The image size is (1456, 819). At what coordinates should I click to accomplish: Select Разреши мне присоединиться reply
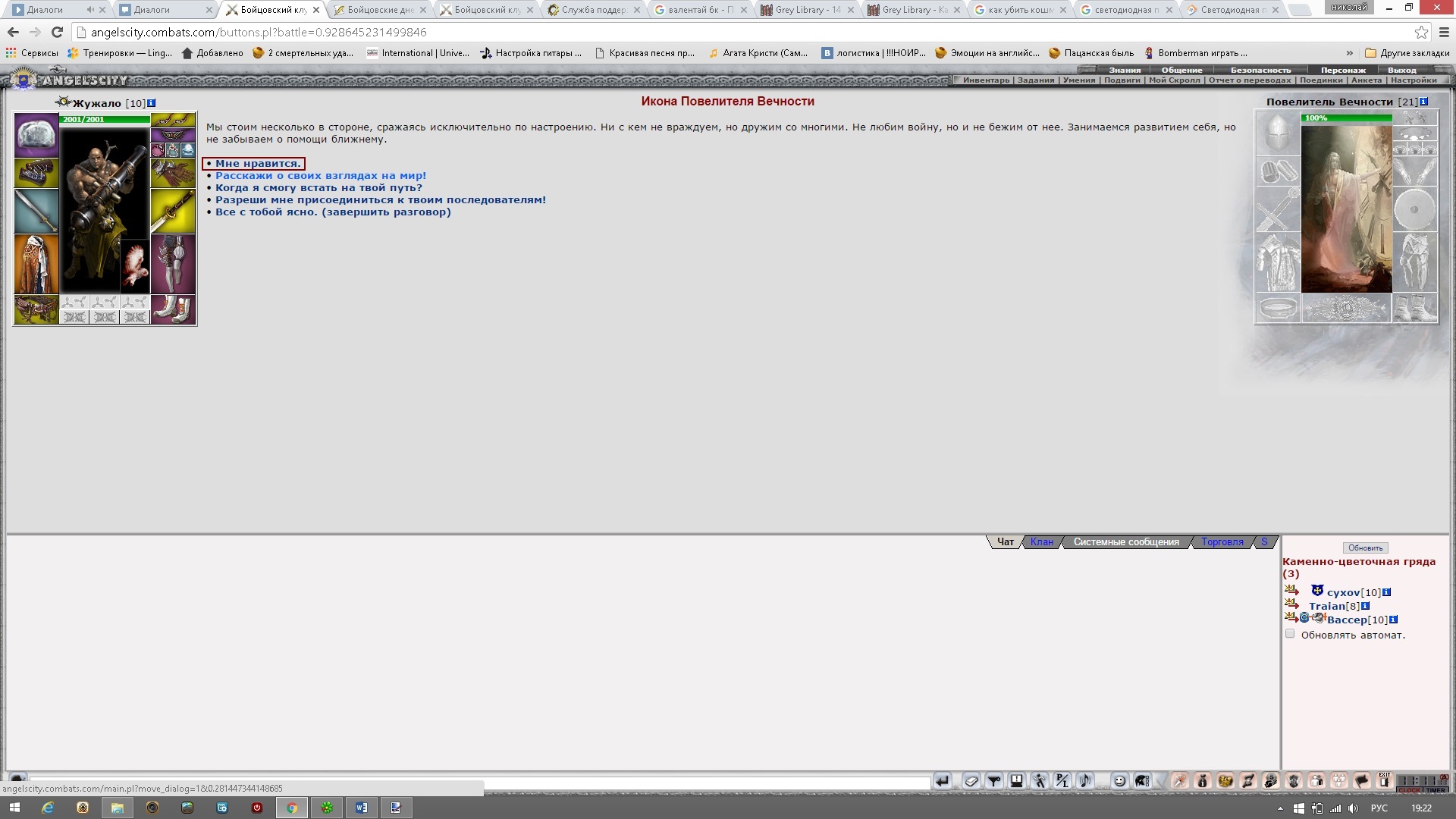[x=381, y=199]
